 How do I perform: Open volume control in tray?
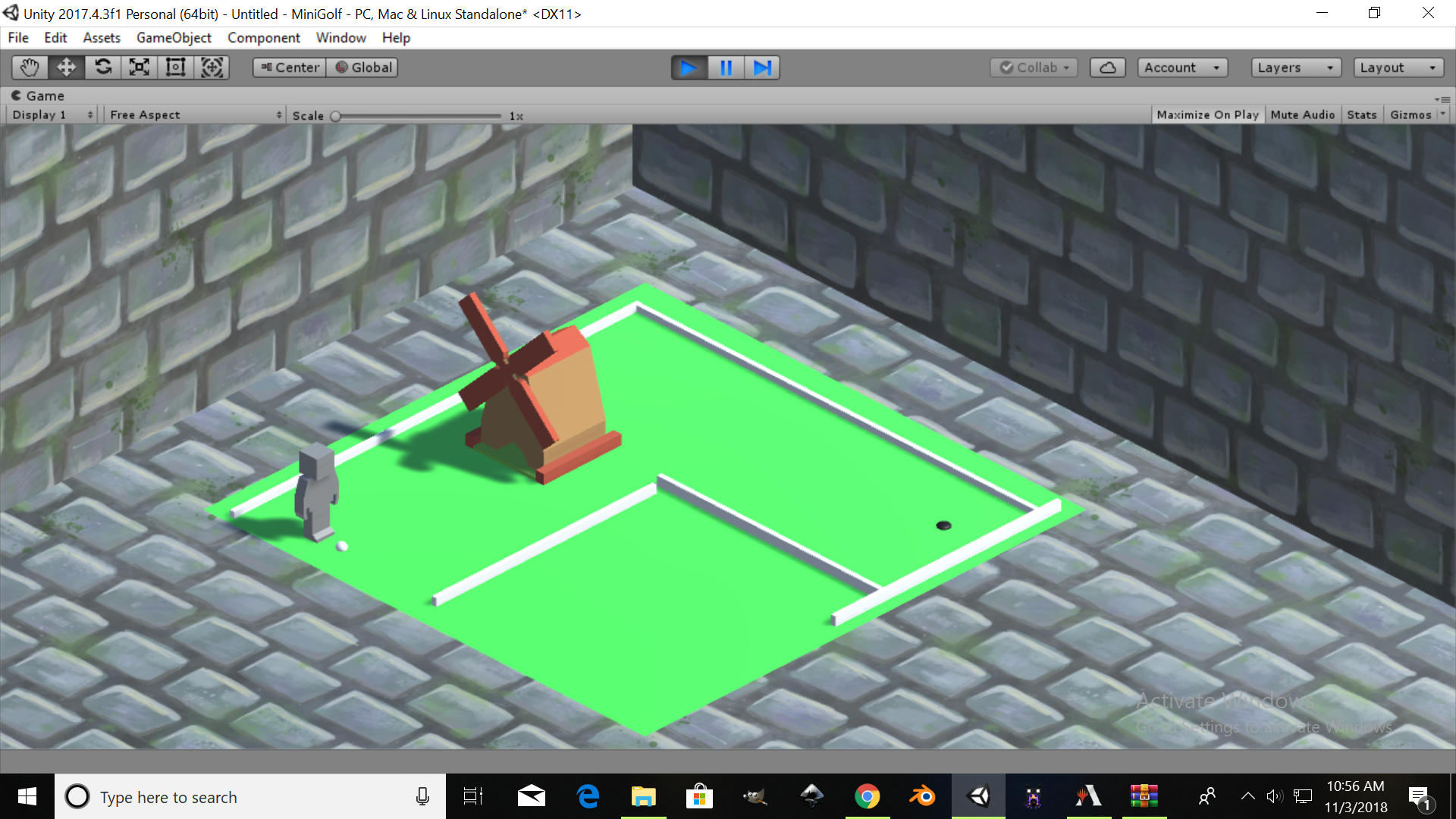(1275, 796)
